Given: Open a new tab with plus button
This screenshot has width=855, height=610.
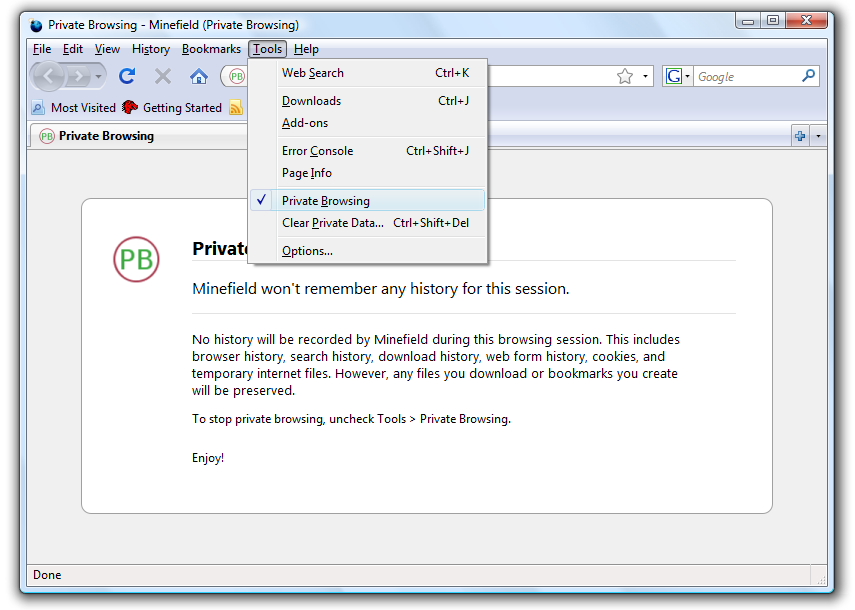Looking at the screenshot, I should (x=800, y=136).
